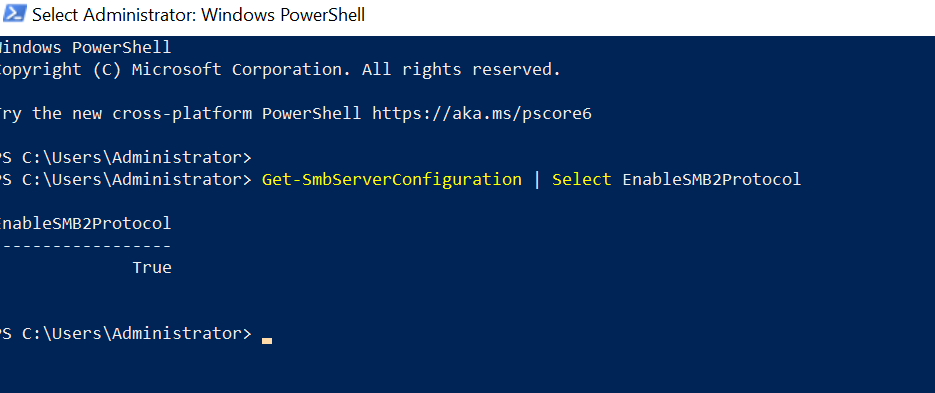This screenshot has width=935, height=393.
Task: Click the word Select in the title bar
Action: (55, 15)
